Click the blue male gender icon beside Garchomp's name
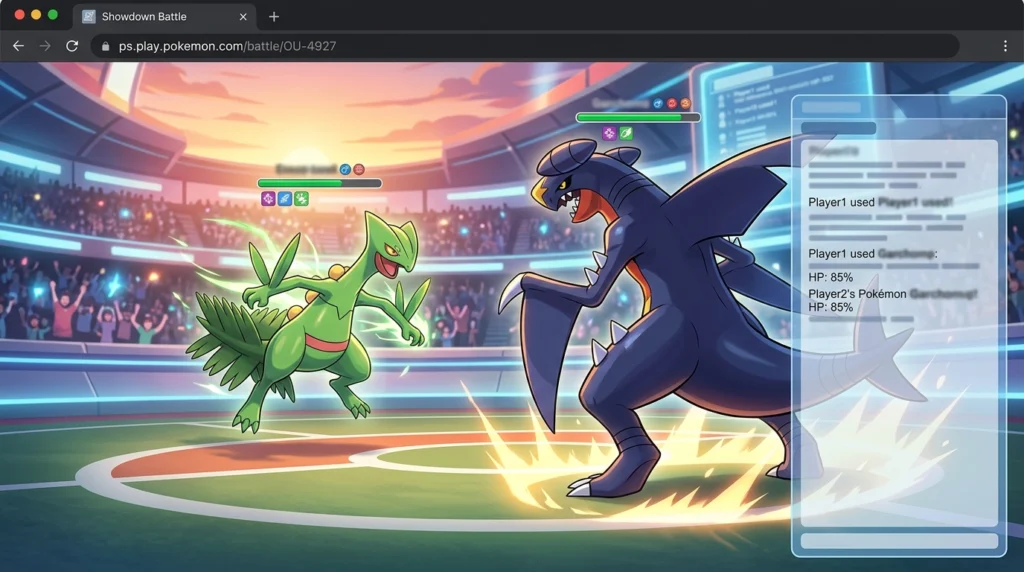Image resolution: width=1024 pixels, height=572 pixels. pyautogui.click(x=658, y=103)
